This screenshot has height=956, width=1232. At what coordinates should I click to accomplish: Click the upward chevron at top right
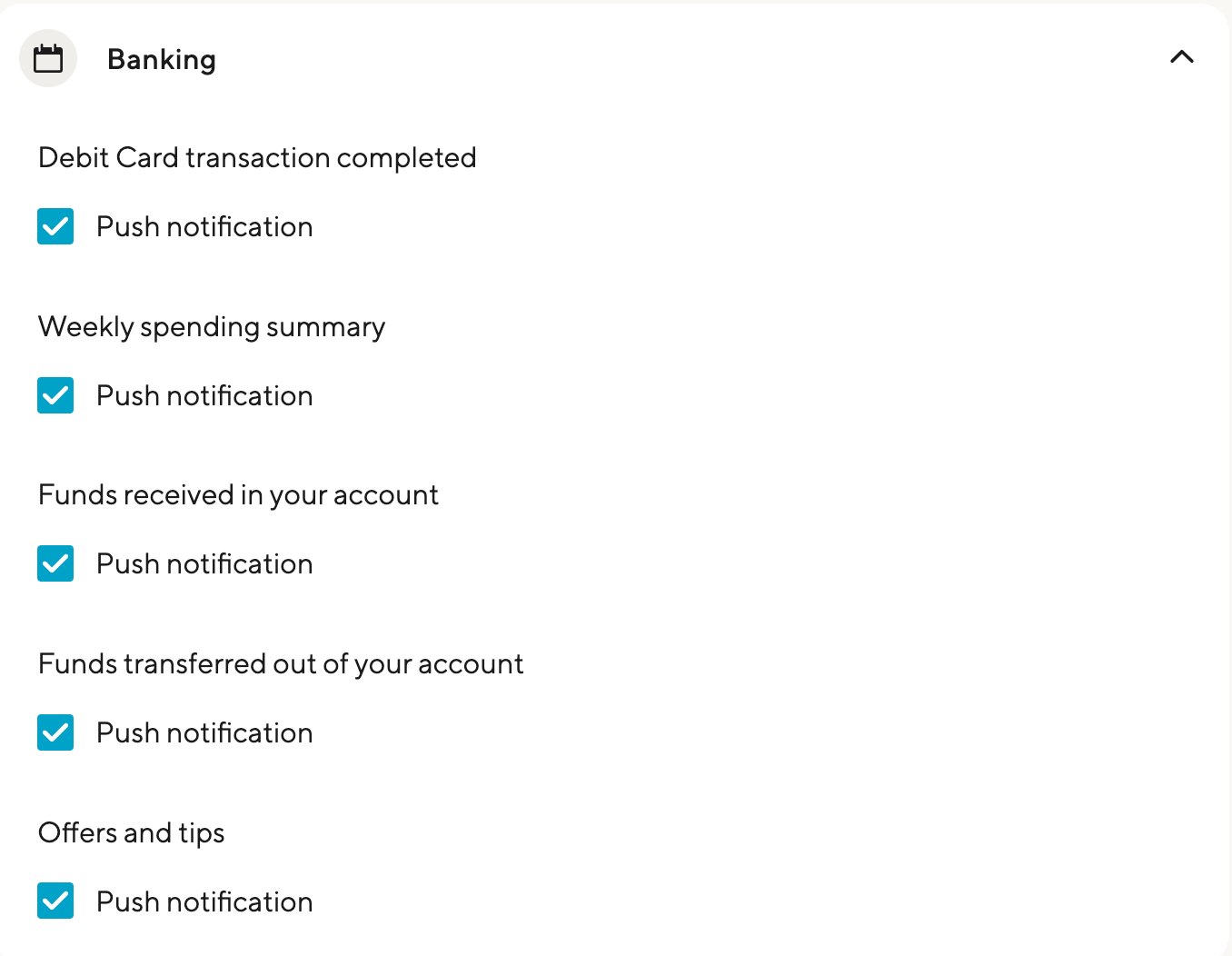click(x=1182, y=57)
